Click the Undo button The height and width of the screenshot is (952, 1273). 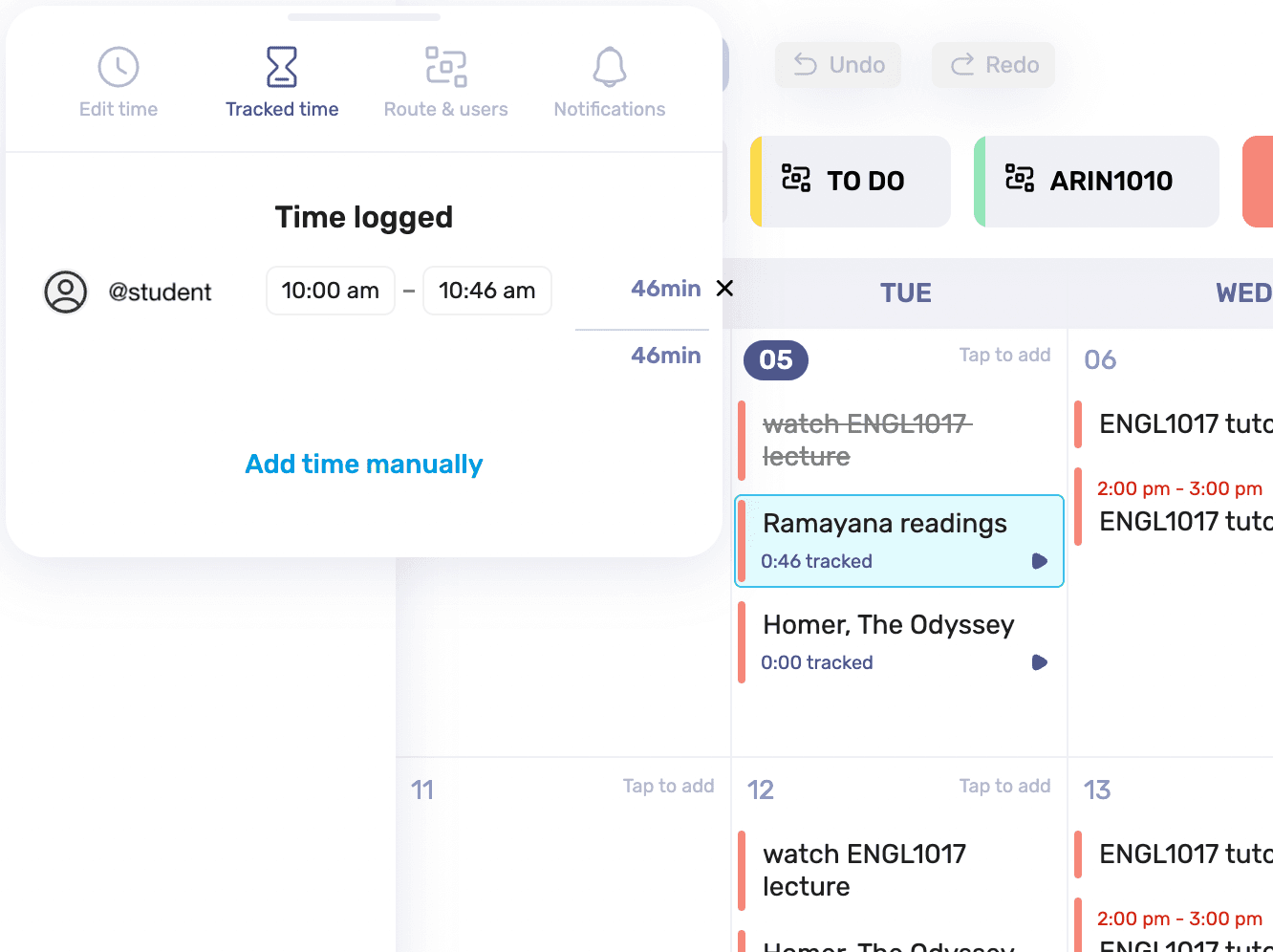point(837,64)
